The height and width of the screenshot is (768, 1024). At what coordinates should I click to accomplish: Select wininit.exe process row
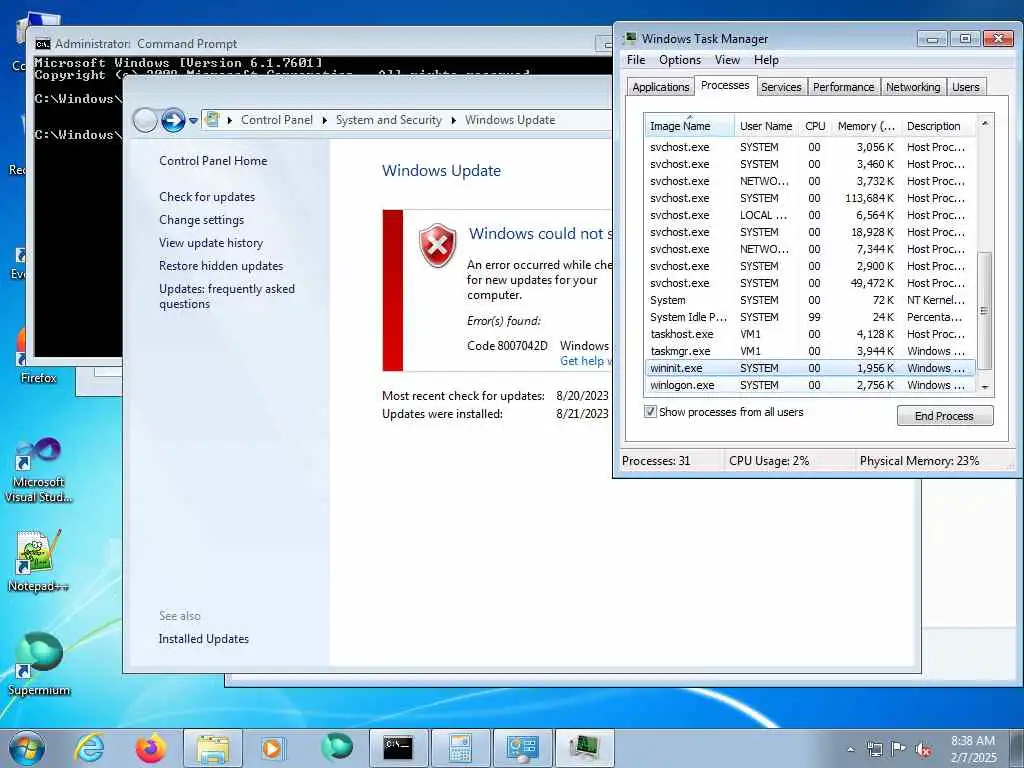coord(810,368)
